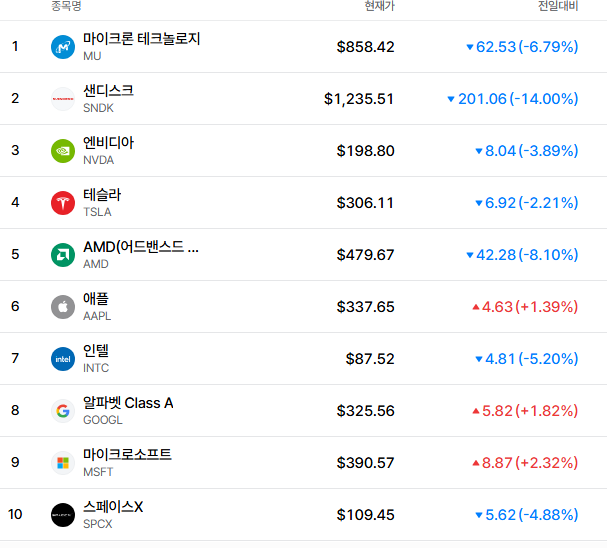Click Apple's change value +1.39%
607x548 pixels.
pyautogui.click(x=547, y=307)
